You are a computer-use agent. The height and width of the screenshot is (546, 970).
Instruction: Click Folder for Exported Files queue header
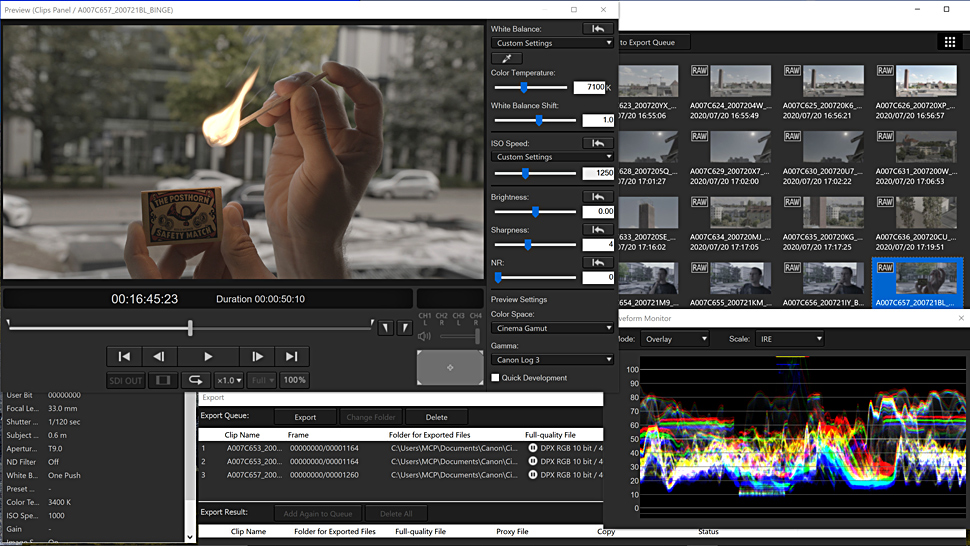click(429, 435)
